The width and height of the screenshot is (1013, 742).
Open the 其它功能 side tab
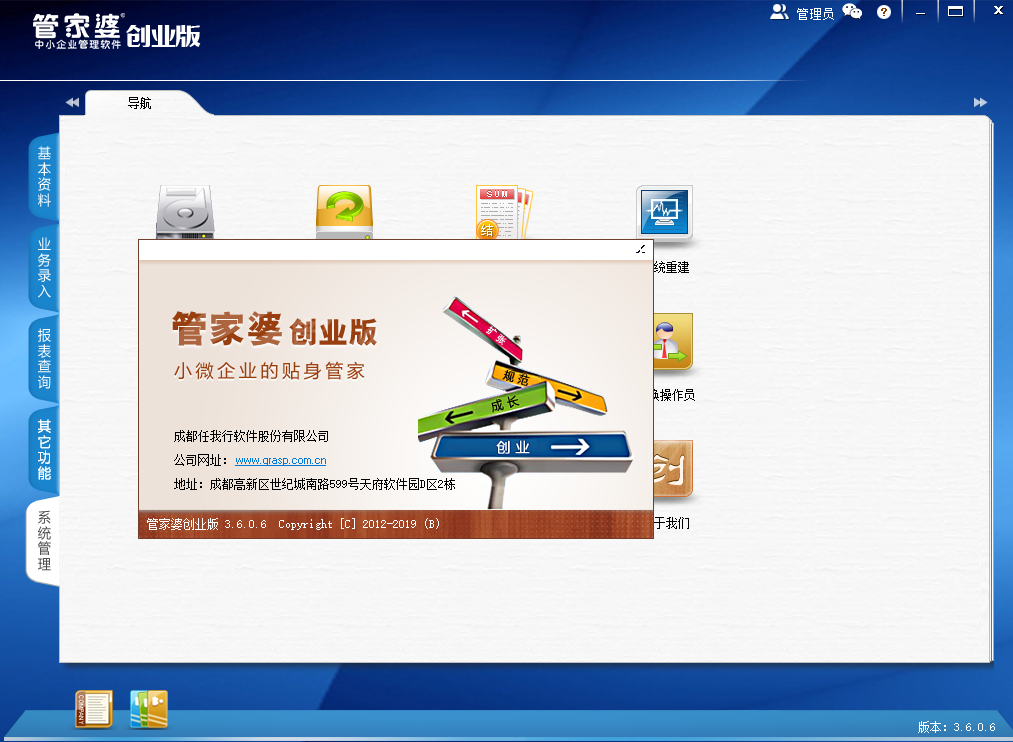[44, 449]
